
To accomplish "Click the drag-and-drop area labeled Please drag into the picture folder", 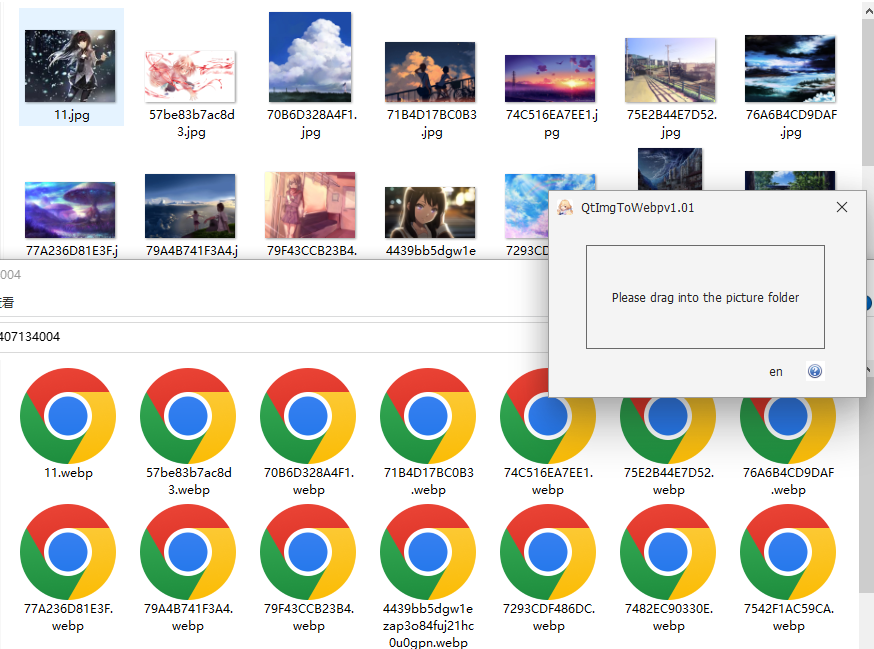I will 706,297.
